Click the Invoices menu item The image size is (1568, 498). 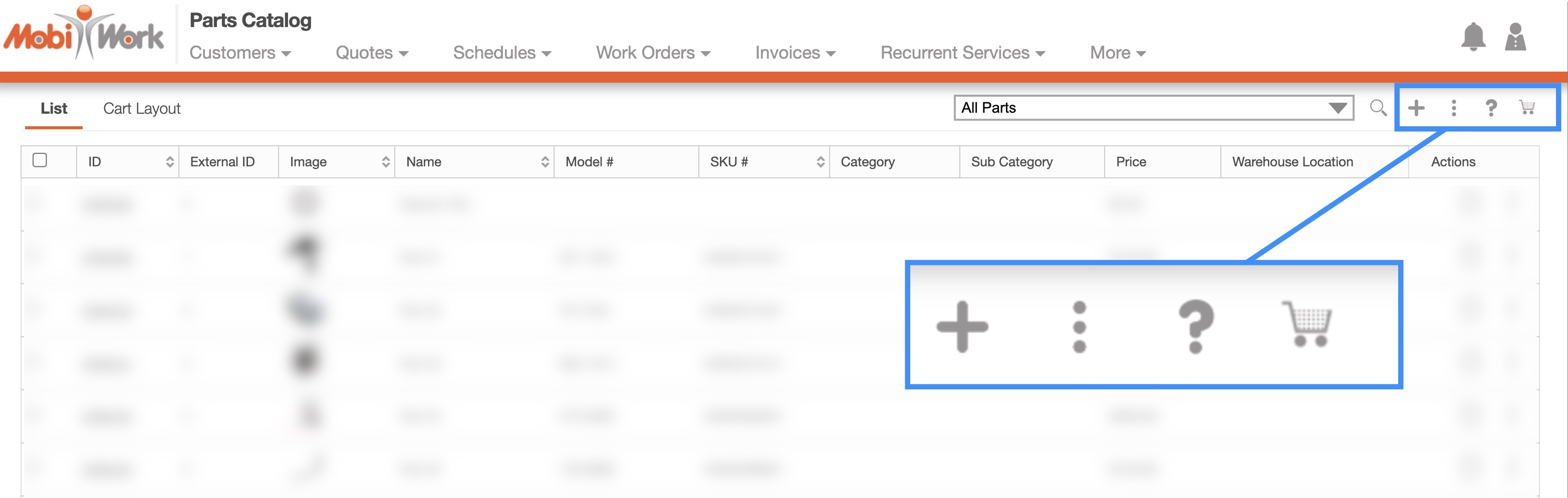(x=795, y=53)
